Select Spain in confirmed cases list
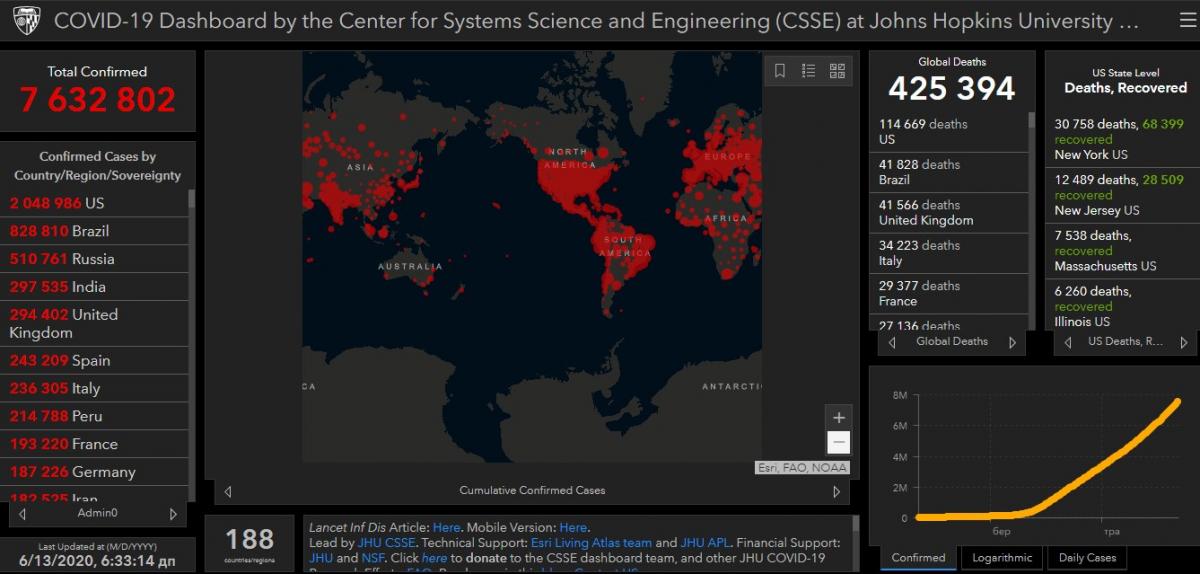The height and width of the screenshot is (574, 1200). point(94,361)
